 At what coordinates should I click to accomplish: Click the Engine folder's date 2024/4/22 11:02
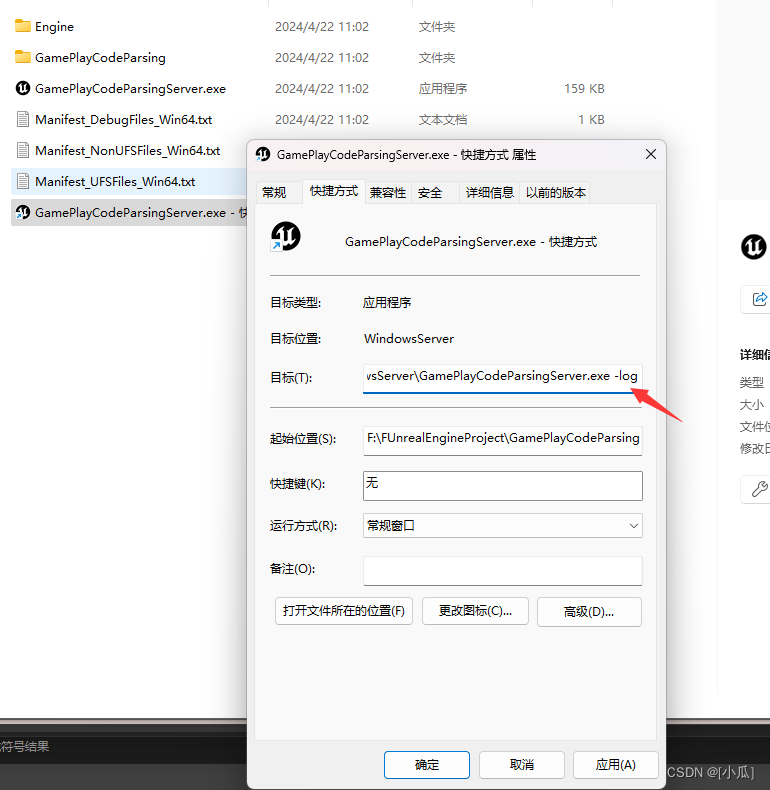(322, 26)
